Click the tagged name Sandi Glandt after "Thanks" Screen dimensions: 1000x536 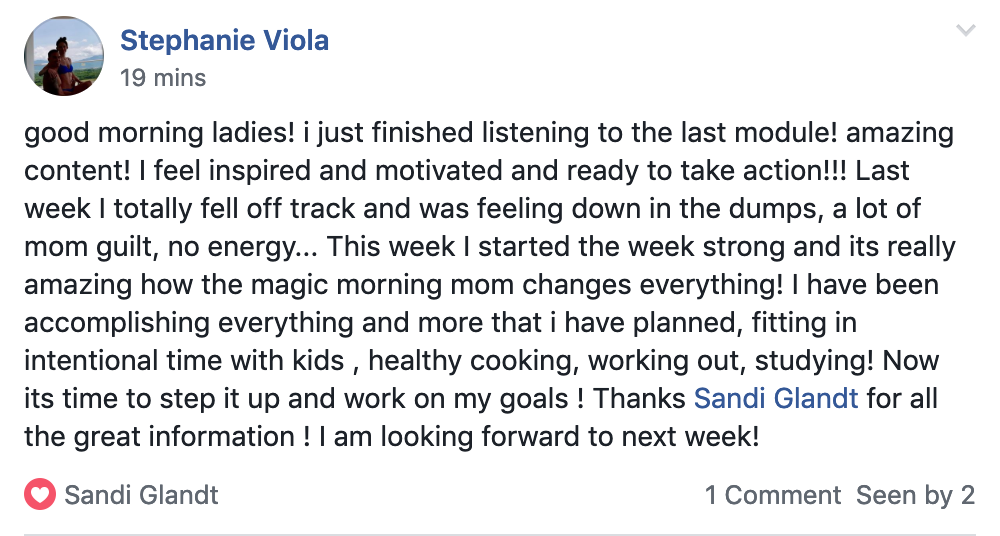coord(776,398)
